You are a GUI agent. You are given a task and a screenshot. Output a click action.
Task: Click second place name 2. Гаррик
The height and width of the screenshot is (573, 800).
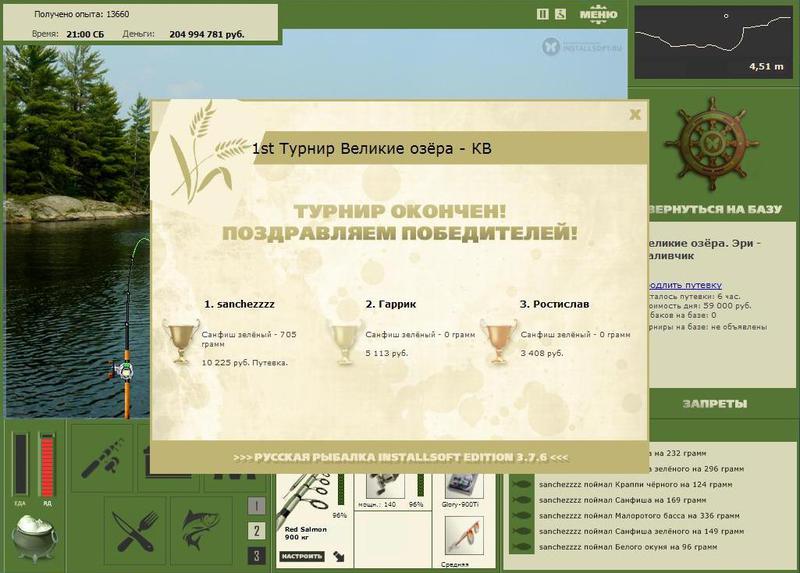[x=391, y=304]
